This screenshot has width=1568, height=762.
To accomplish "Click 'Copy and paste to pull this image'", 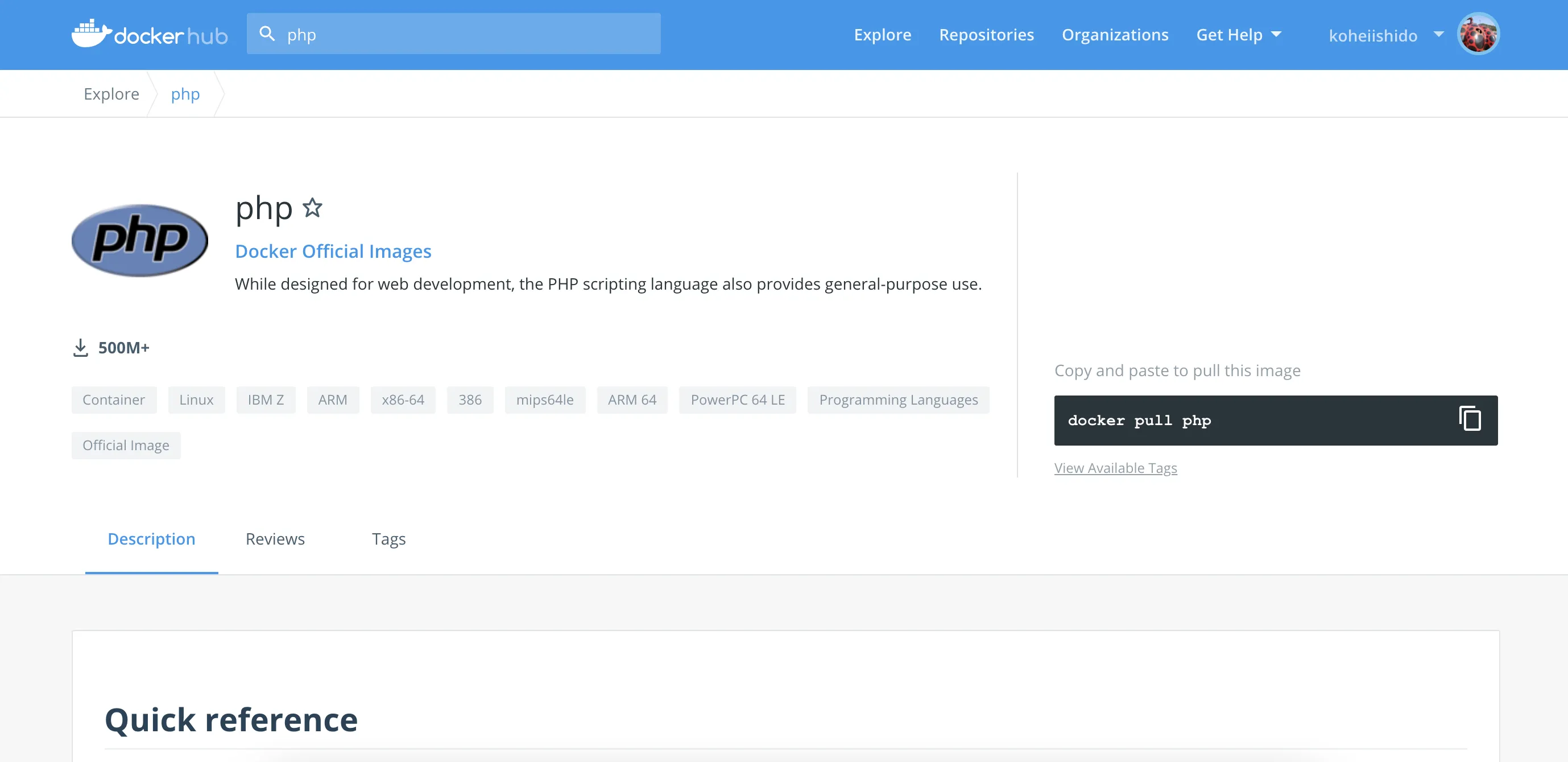I will click(x=1177, y=370).
